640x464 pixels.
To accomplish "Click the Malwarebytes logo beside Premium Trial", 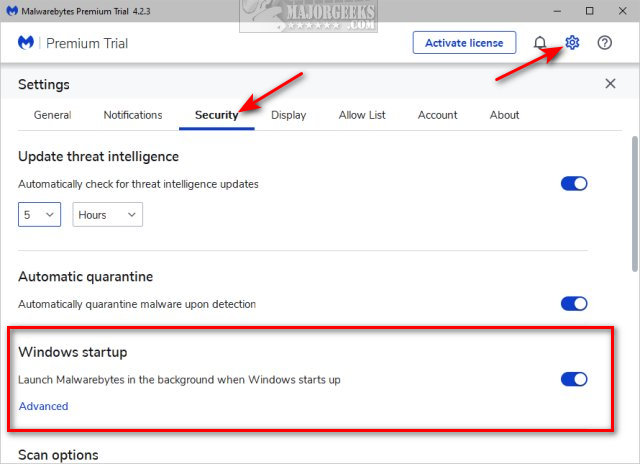I will (26, 42).
